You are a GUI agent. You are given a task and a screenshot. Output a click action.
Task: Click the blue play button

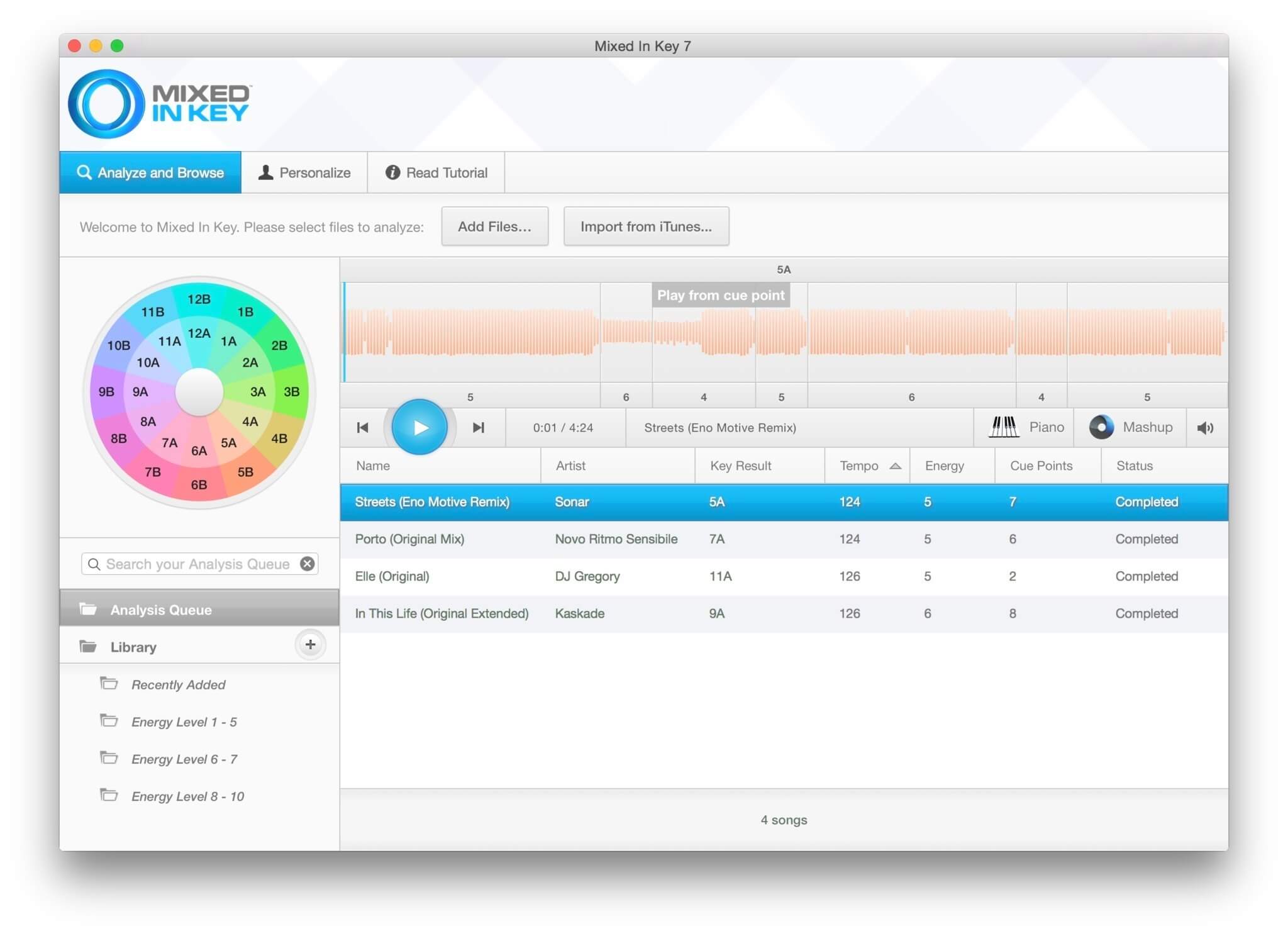[419, 427]
